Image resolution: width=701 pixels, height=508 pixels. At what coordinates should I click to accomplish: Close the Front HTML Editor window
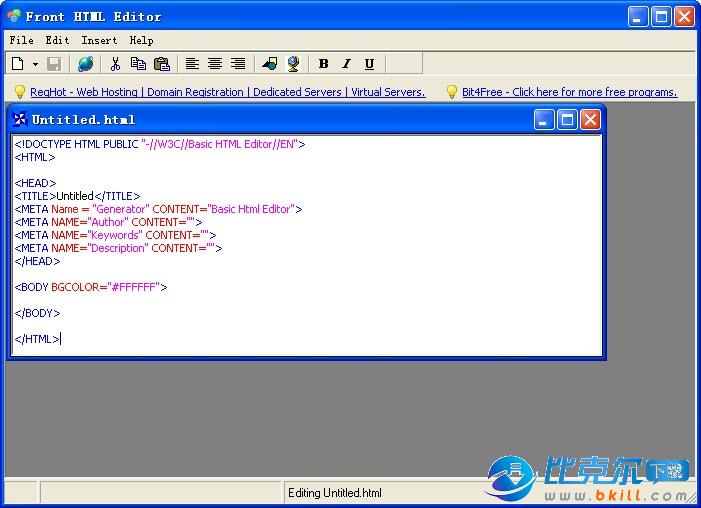coord(684,17)
